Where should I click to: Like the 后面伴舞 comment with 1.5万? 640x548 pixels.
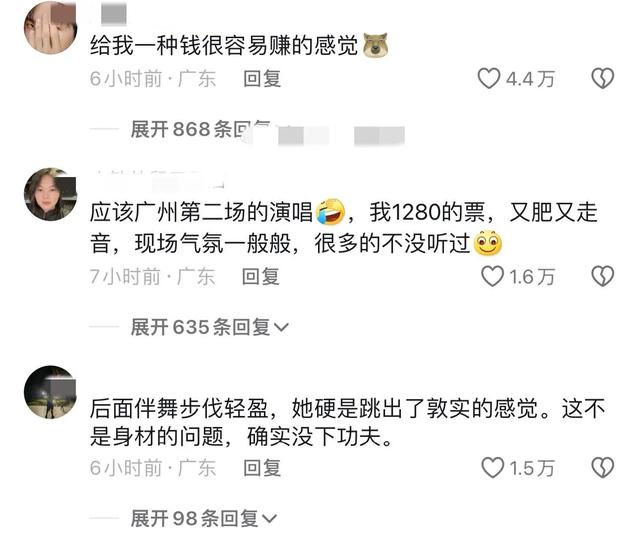click(492, 468)
